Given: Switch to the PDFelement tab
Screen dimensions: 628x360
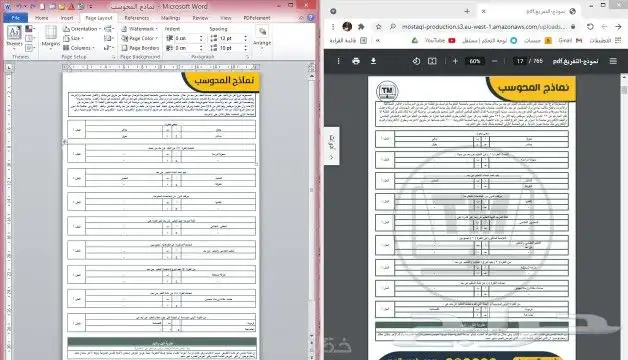Looking at the screenshot, I should (257, 18).
